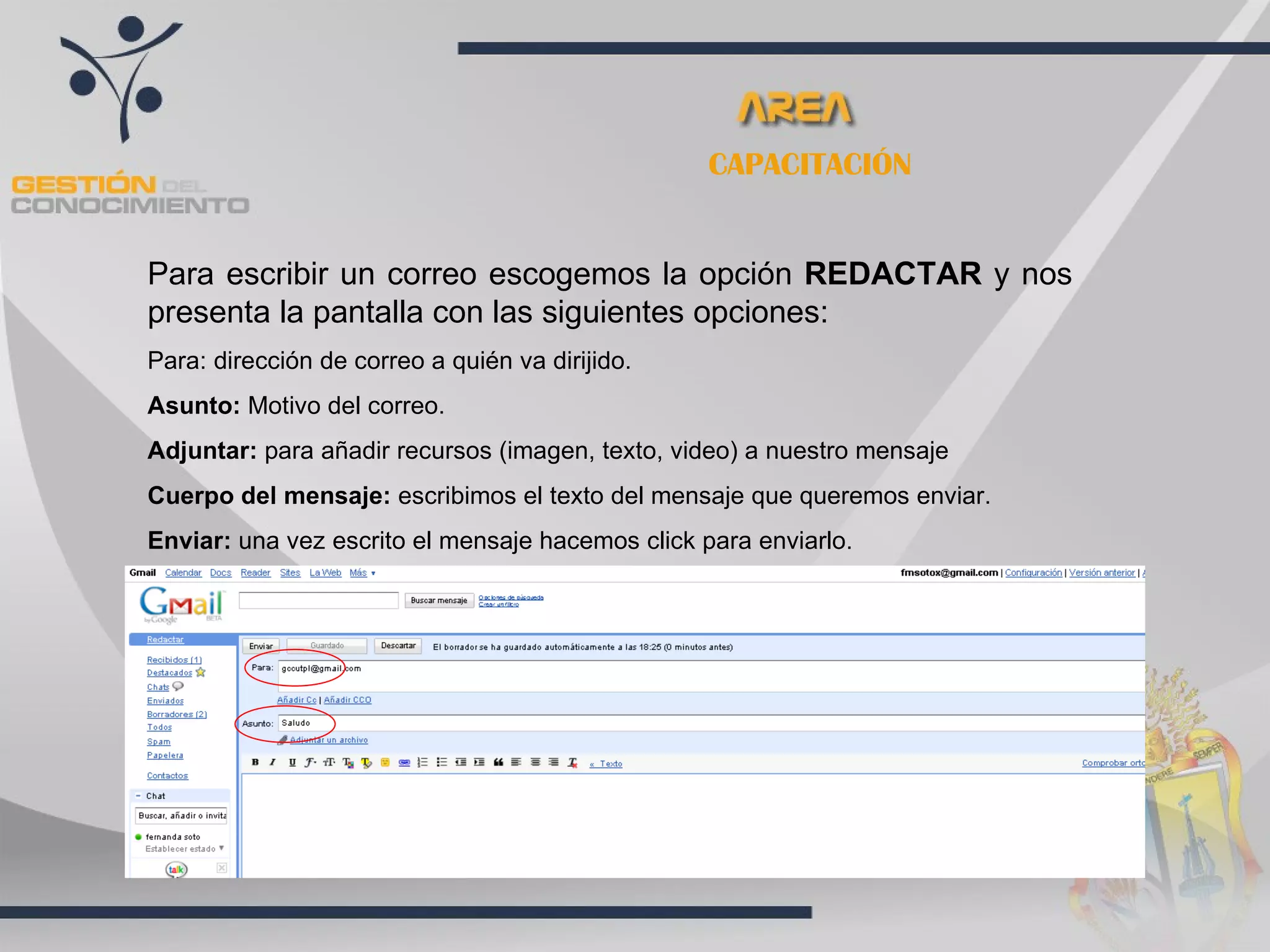The height and width of the screenshot is (952, 1270).
Task: Click the Gmail logo
Action: pyautogui.click(x=181, y=604)
